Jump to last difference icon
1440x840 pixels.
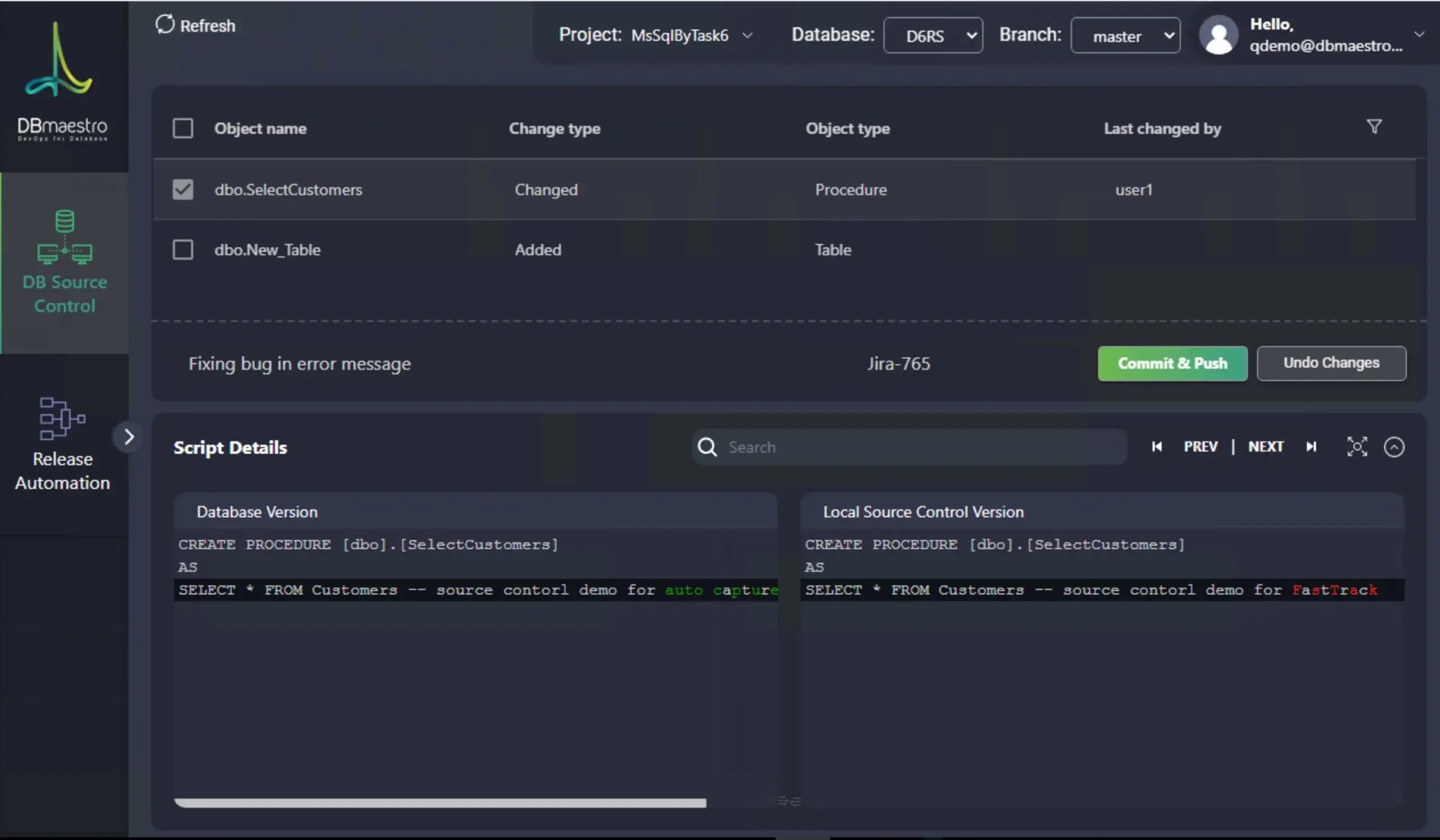click(1311, 446)
